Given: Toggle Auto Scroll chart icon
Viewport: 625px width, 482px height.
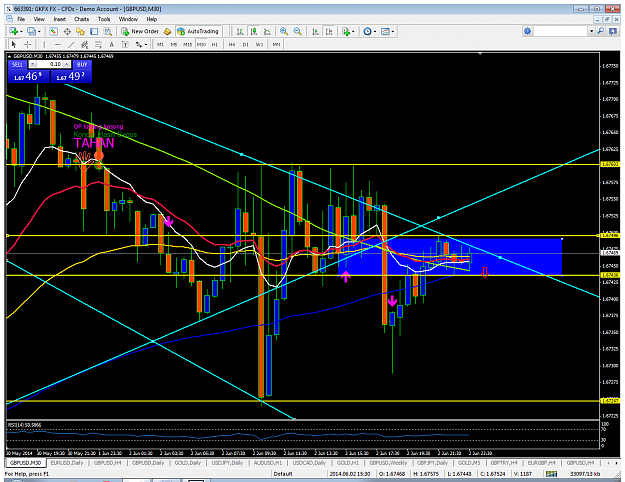Looking at the screenshot, I should [315, 31].
